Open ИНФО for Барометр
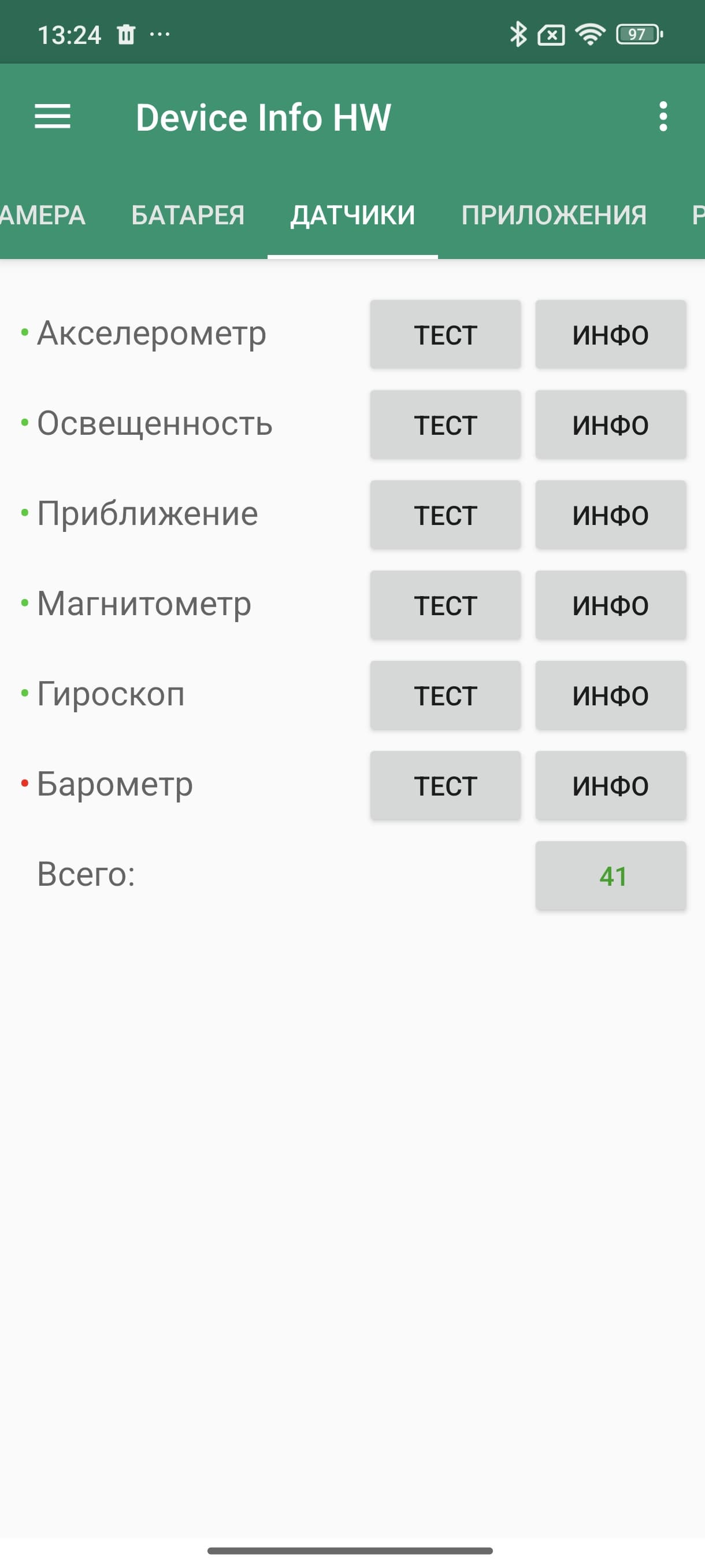The image size is (705, 1568). coord(611,785)
